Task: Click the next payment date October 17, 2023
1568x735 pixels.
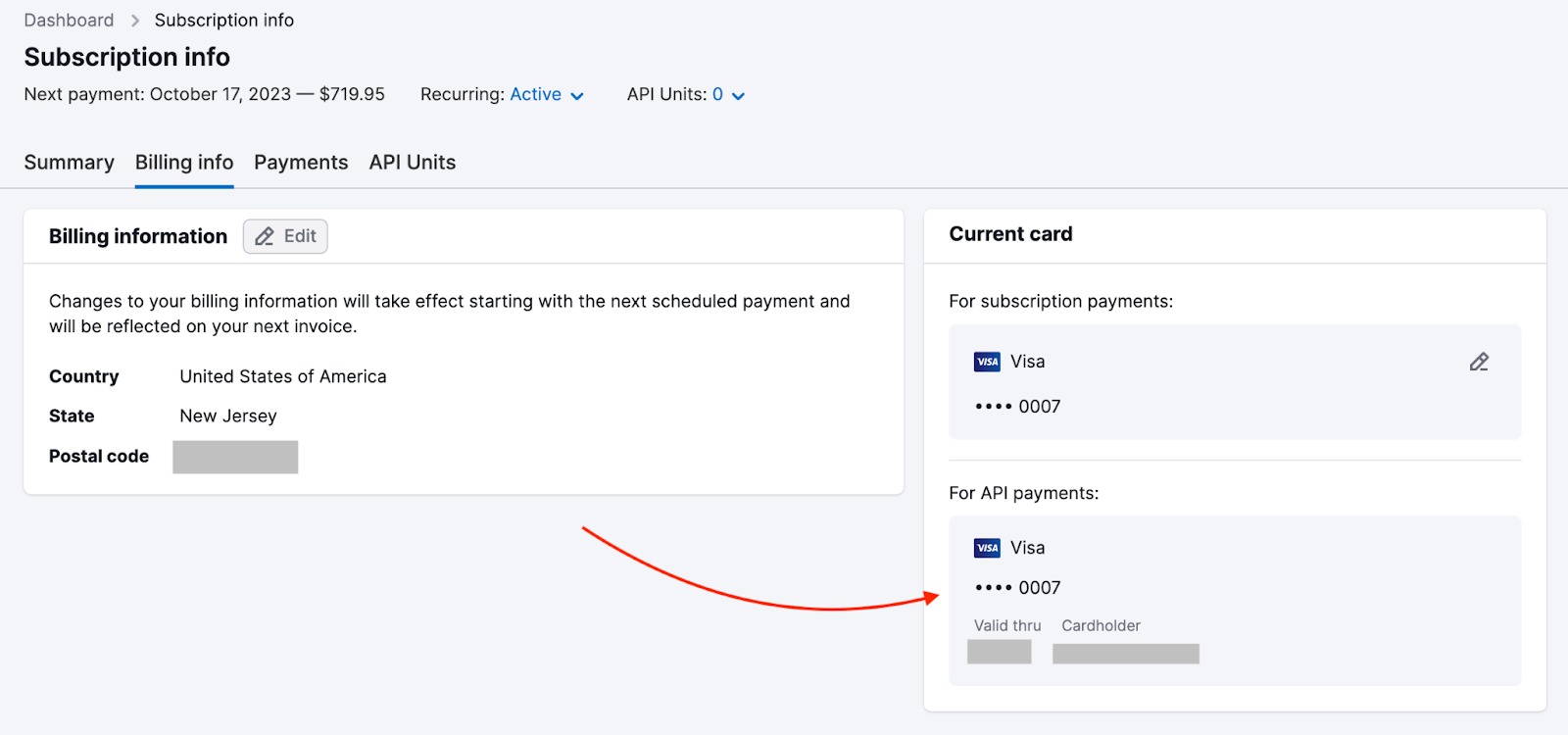Action: point(220,94)
